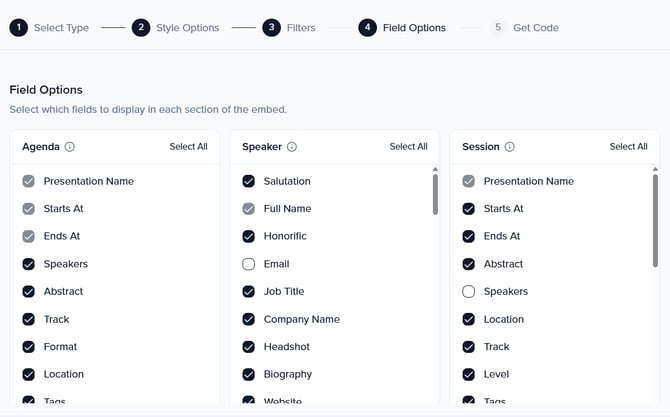
Task: Check the Speakers box in Session section
Action: click(469, 292)
